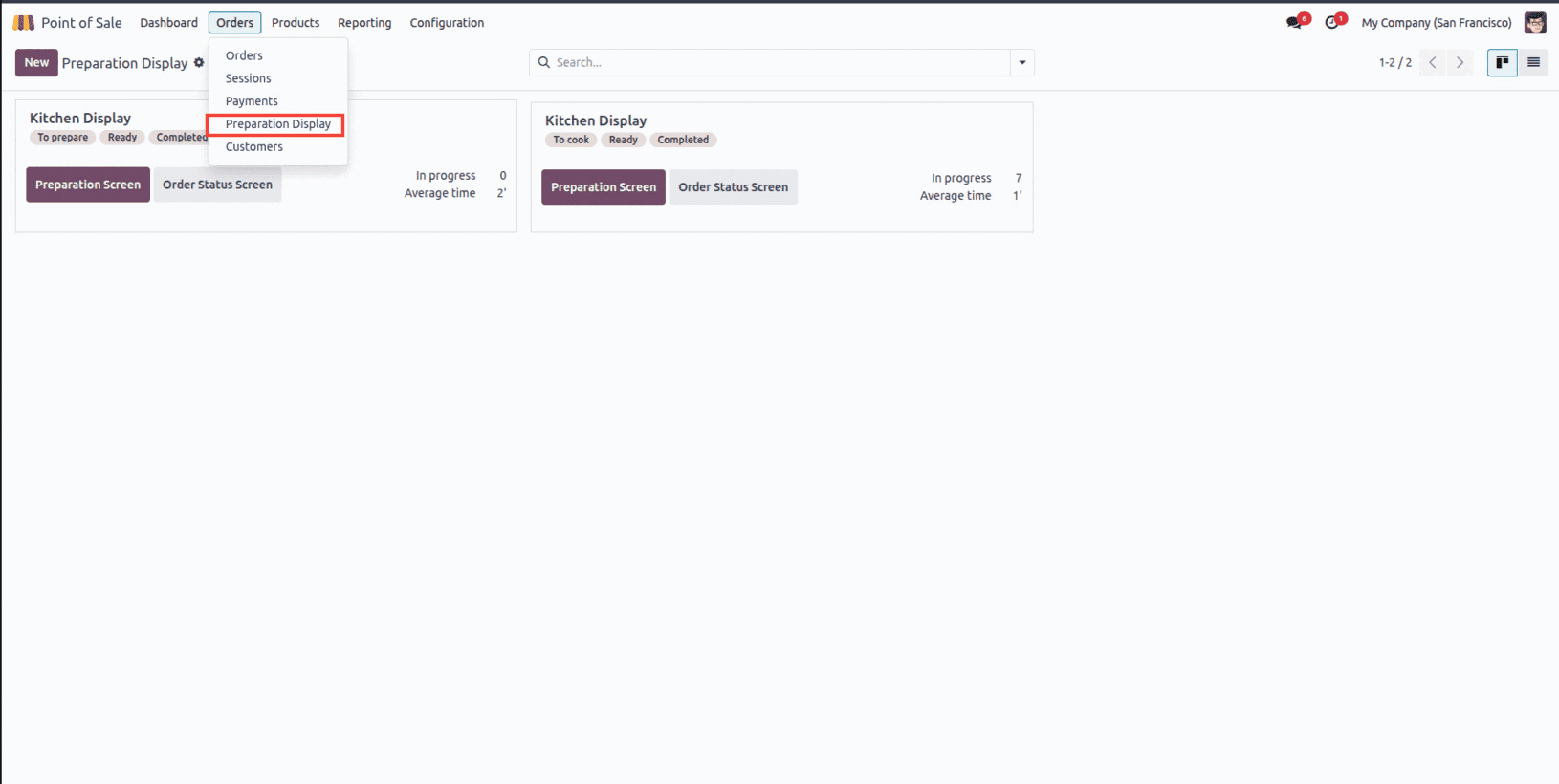Screen dimensions: 1559x784
Task: Click Ready tag on first Kitchen Display
Action: 122,138
